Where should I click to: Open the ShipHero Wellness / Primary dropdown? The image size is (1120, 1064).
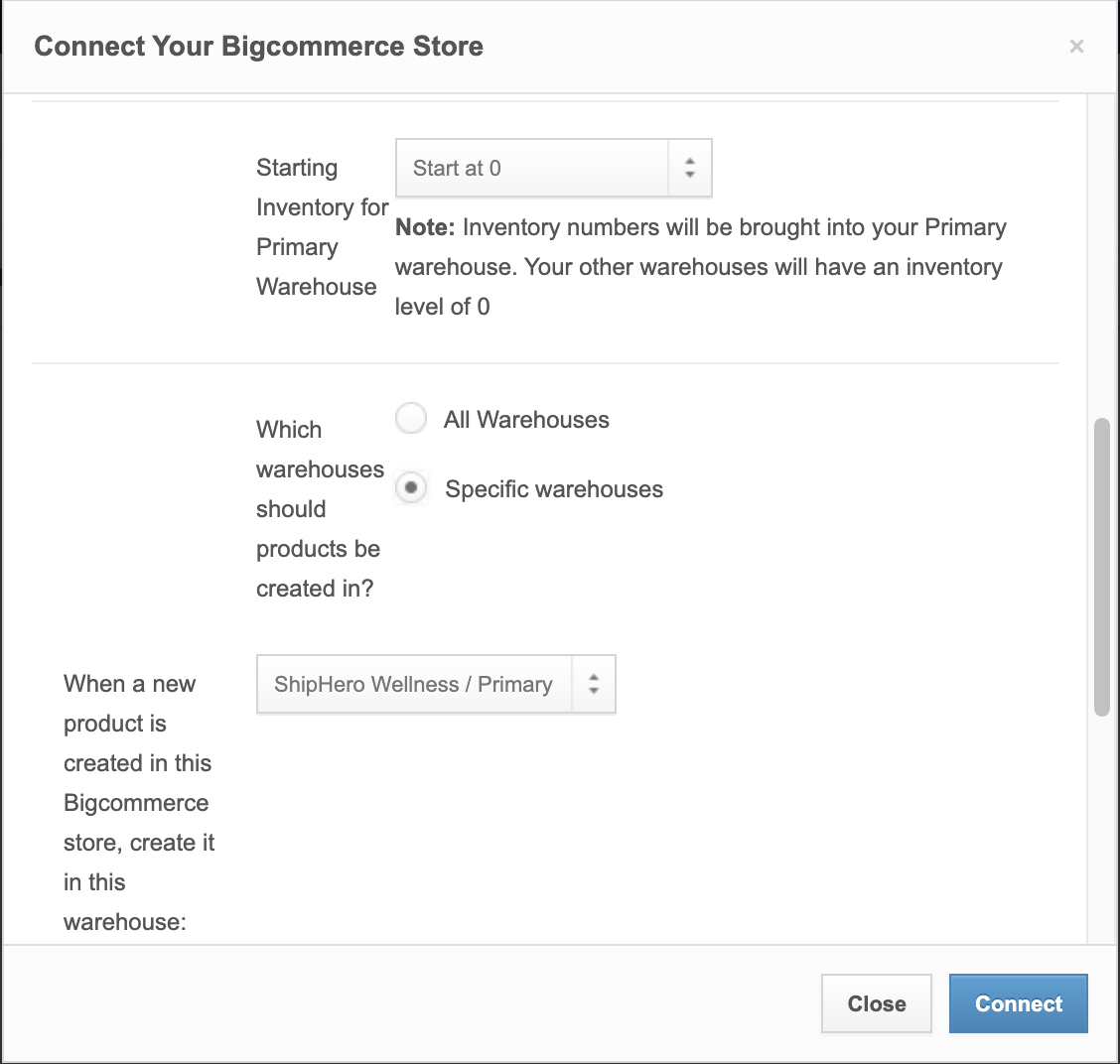click(x=436, y=684)
